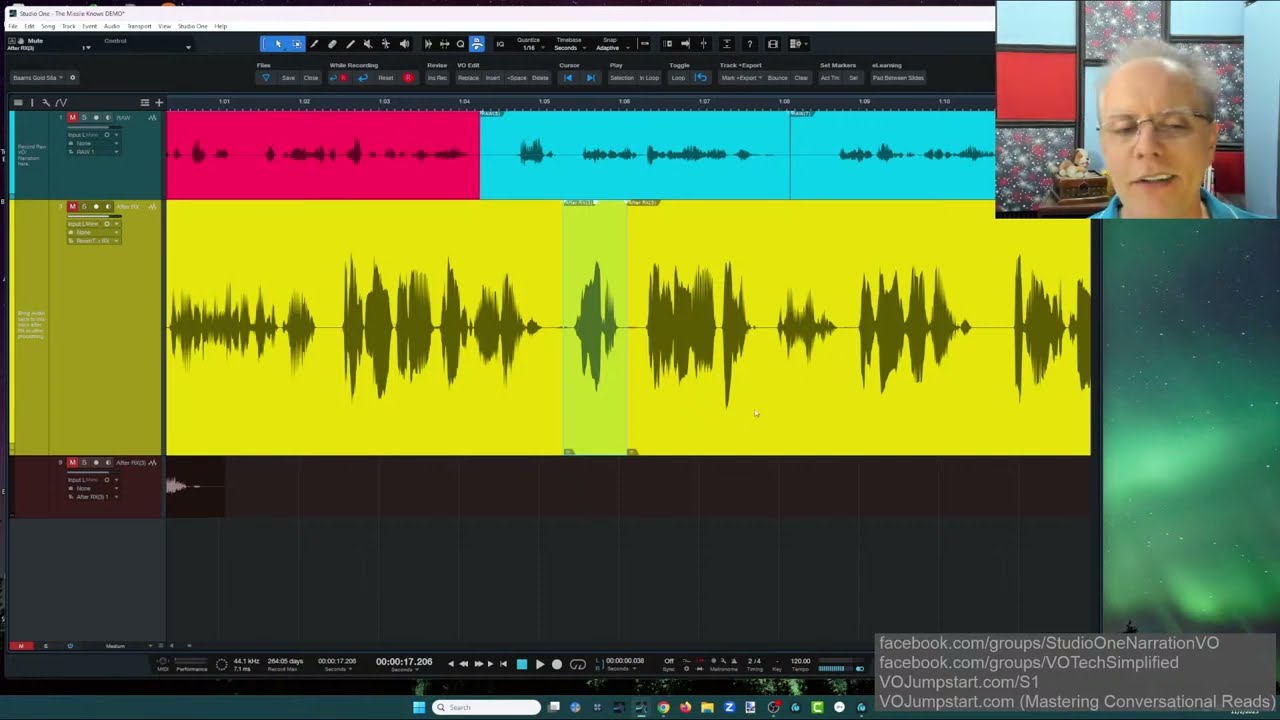The width and height of the screenshot is (1280, 720).
Task: Click the Close button under Files
Action: click(x=311, y=78)
